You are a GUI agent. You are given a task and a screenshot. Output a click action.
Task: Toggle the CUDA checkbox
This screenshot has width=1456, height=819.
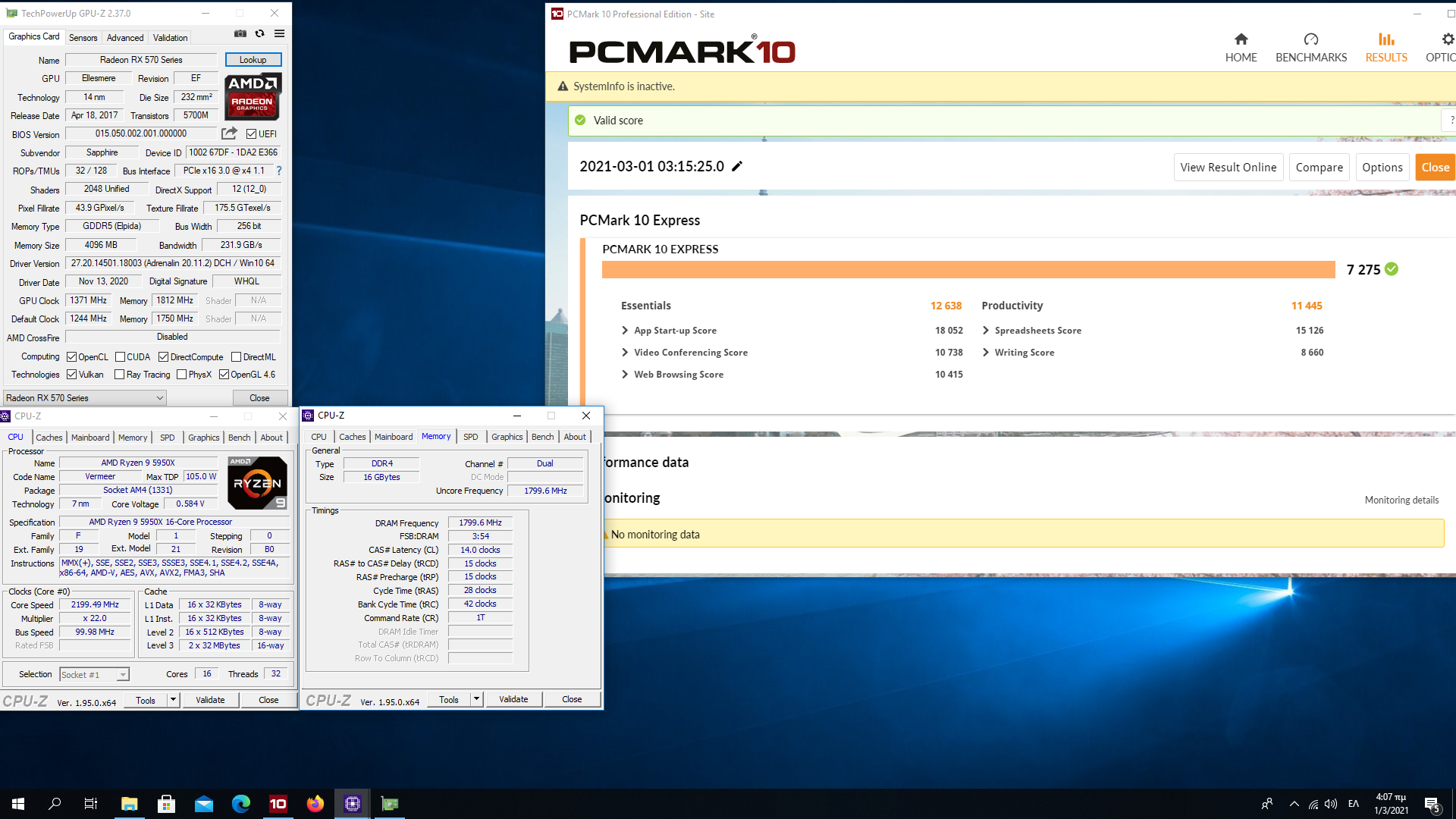(x=120, y=357)
